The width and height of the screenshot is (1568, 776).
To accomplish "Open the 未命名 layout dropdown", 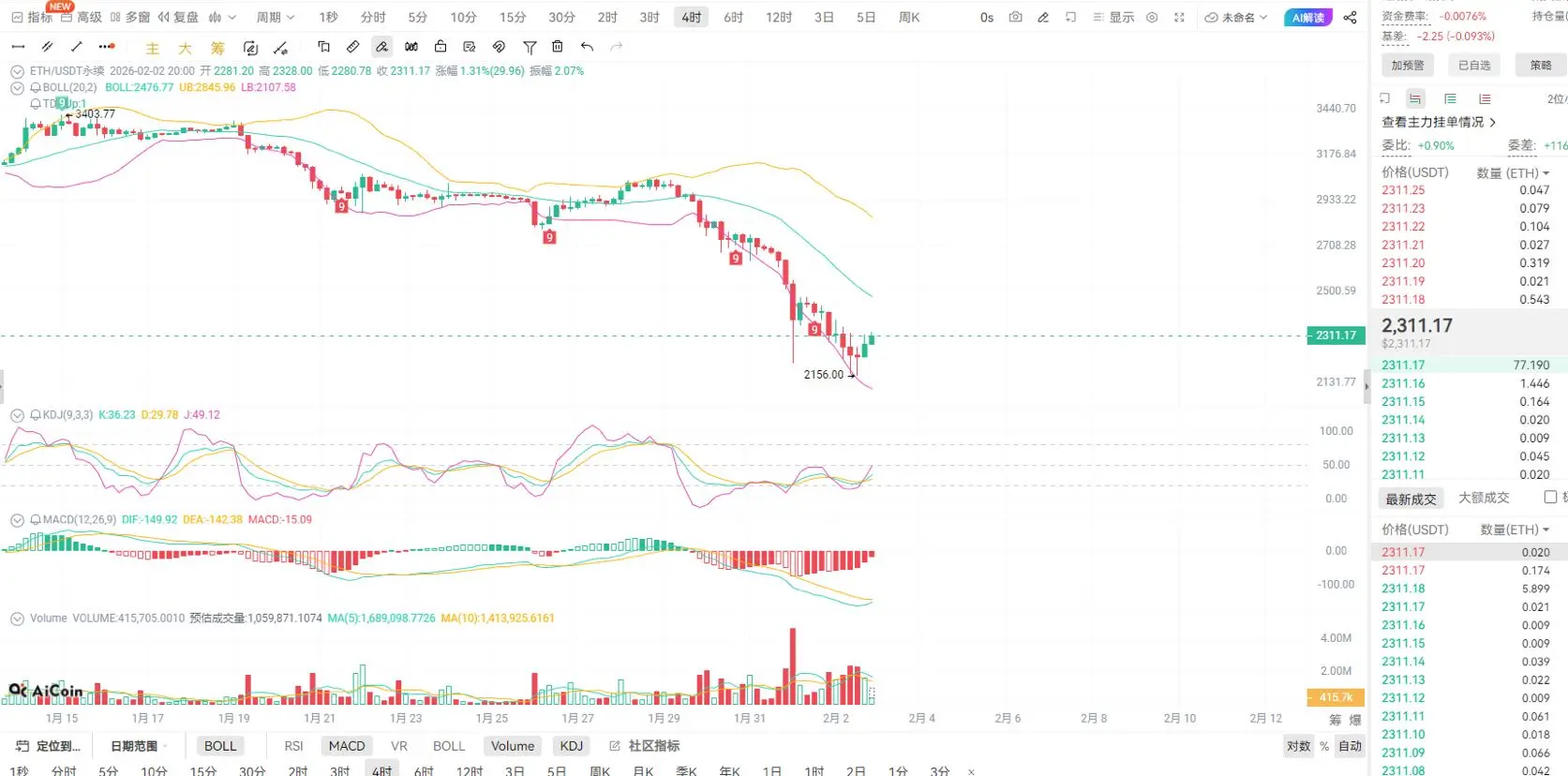I will [1236, 17].
